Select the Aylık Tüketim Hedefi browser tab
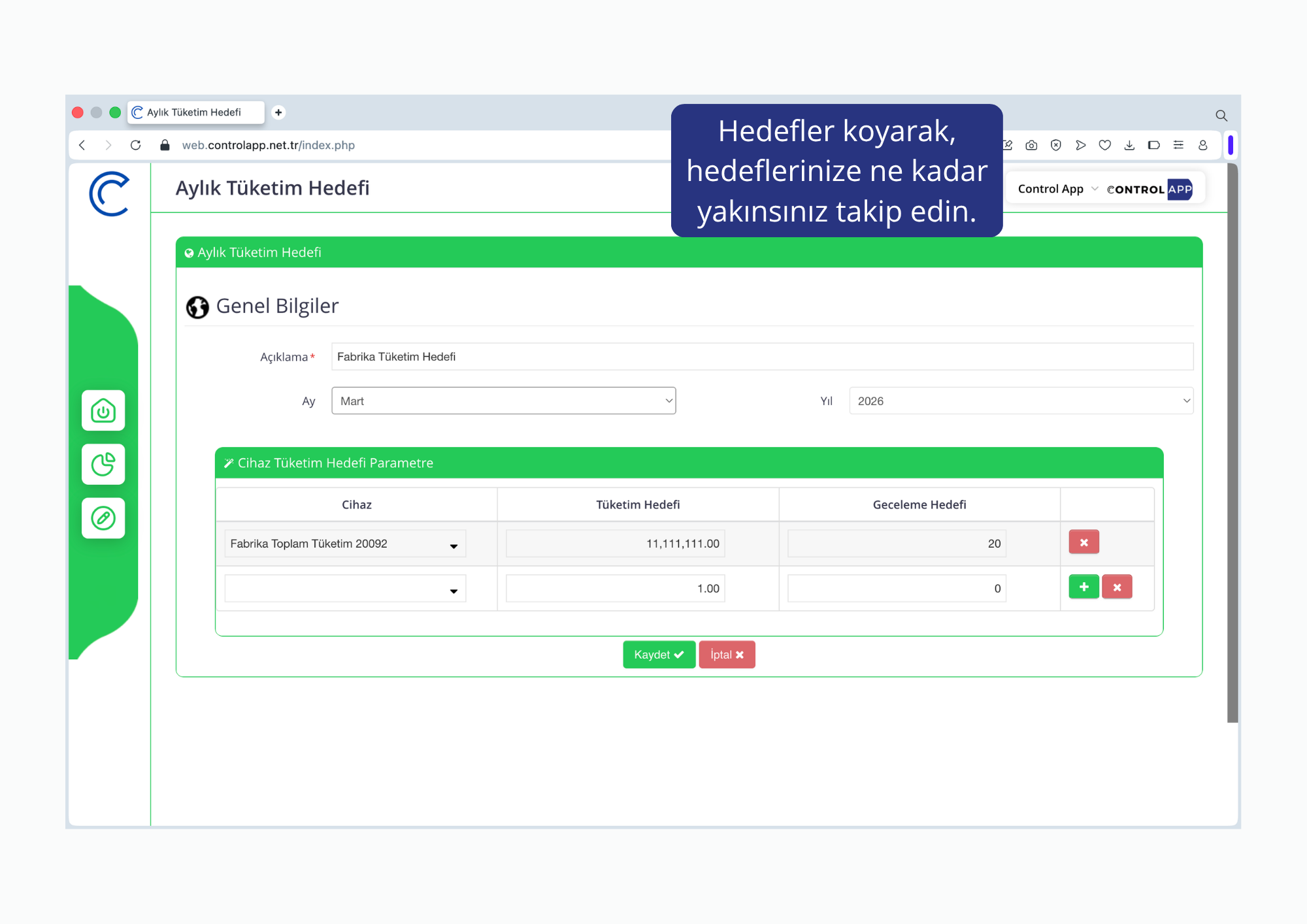Screen dimensions: 1307x924 pos(196,112)
